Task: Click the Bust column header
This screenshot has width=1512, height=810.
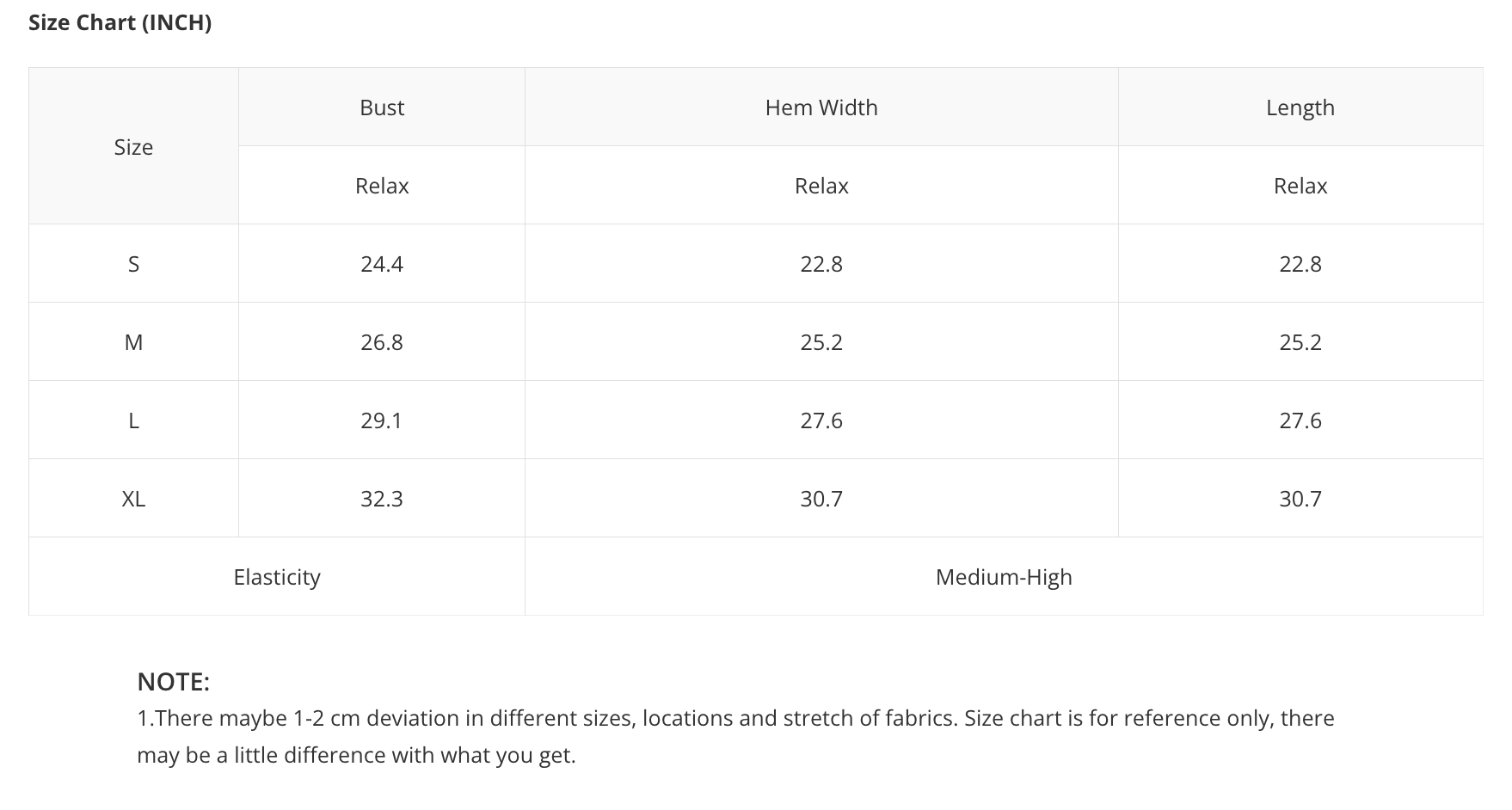Action: point(382,107)
